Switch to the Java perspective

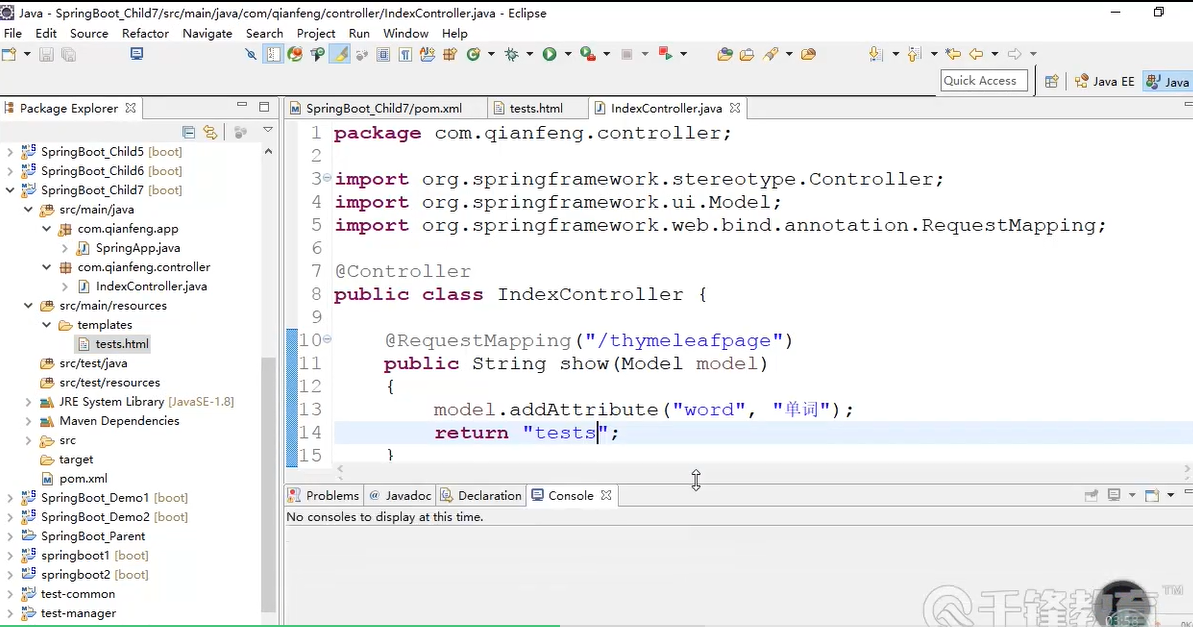(1168, 81)
